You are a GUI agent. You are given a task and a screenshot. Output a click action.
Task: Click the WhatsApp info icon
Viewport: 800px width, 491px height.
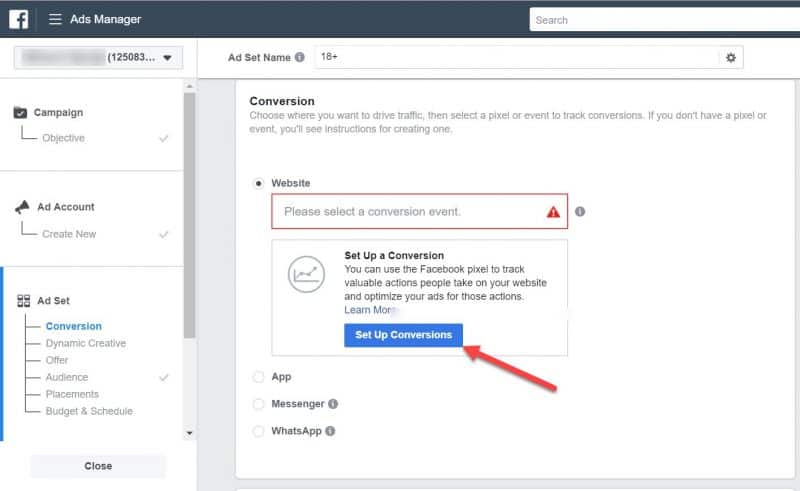coord(330,431)
